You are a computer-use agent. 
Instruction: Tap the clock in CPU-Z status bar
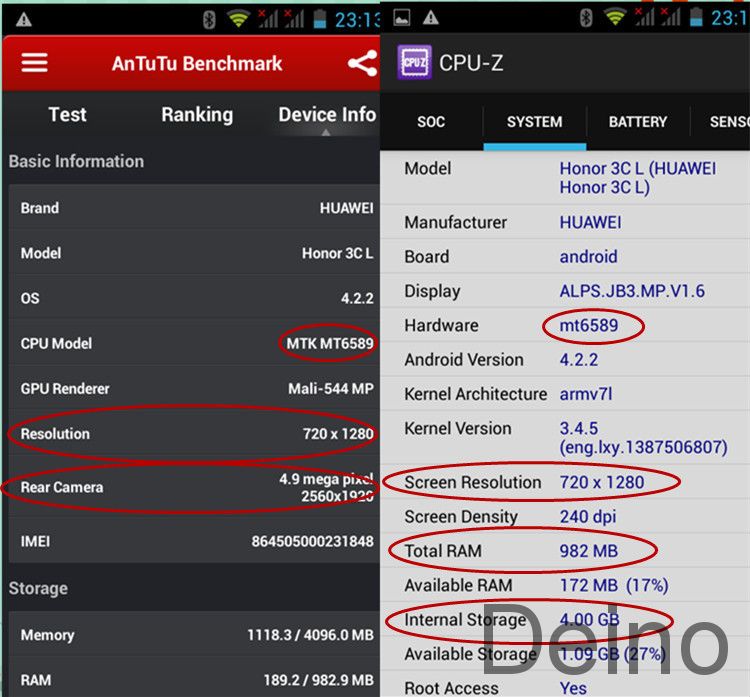tap(729, 18)
